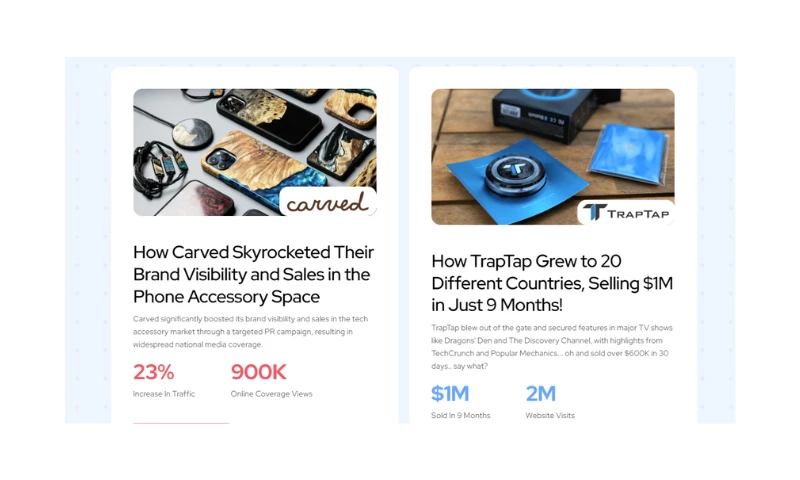Open the Carved Skyrocketed Brand Visibility headline
This screenshot has width=800, height=480.
click(x=254, y=274)
